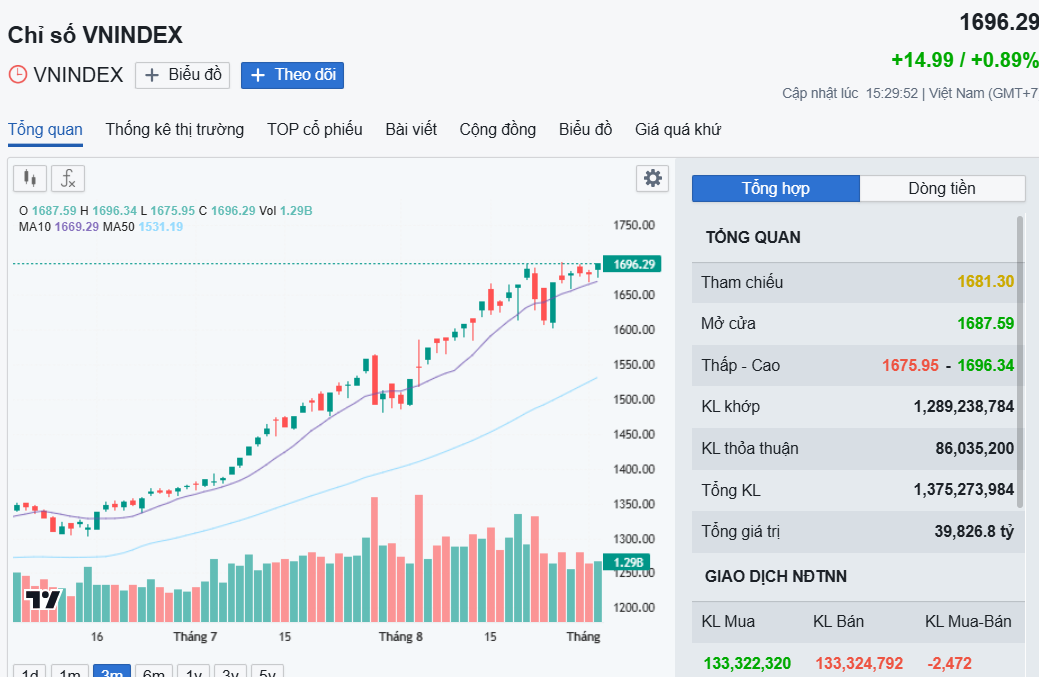
Task: Click the GIAO DỊCH NĐTNN heading
Action: [x=776, y=576]
